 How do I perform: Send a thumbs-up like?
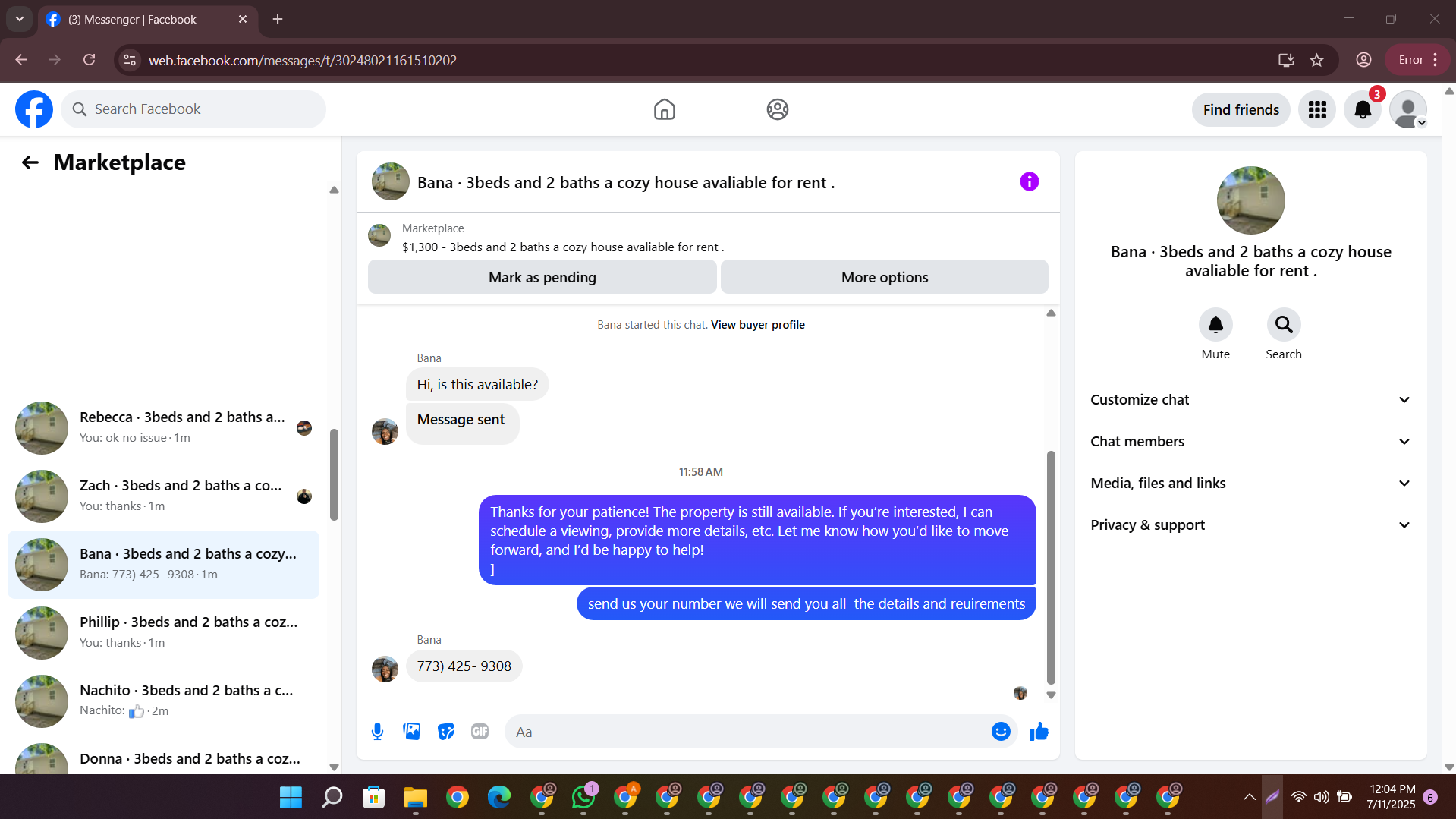click(1039, 731)
